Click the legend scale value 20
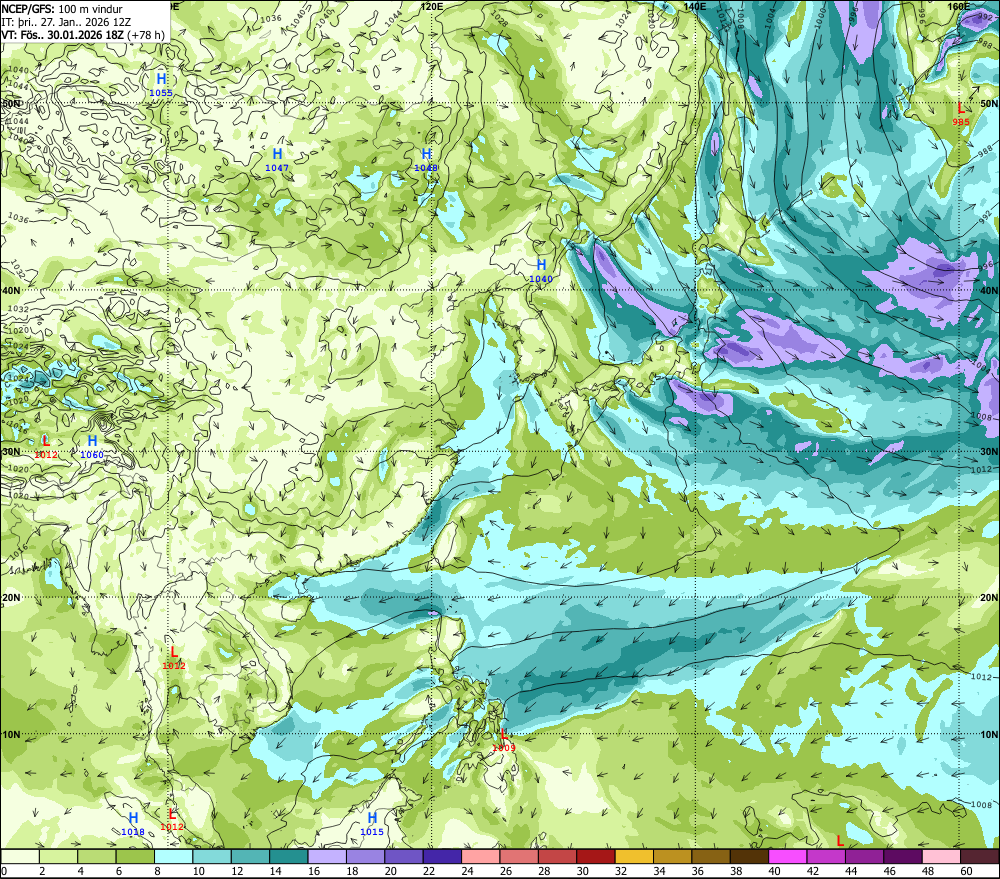This screenshot has height=879, width=1000. pos(390,871)
